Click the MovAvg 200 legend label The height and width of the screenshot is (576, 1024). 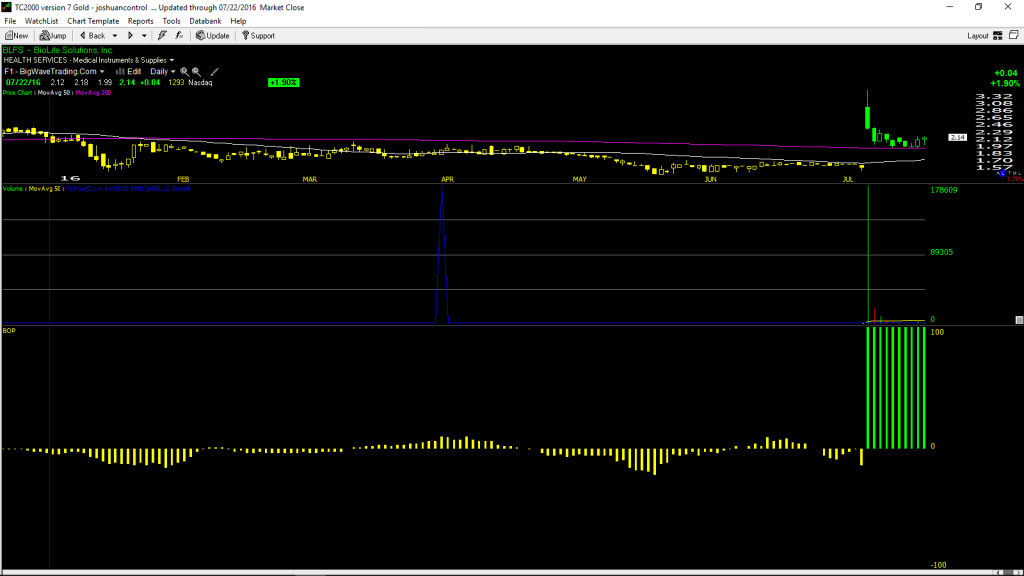[x=93, y=93]
